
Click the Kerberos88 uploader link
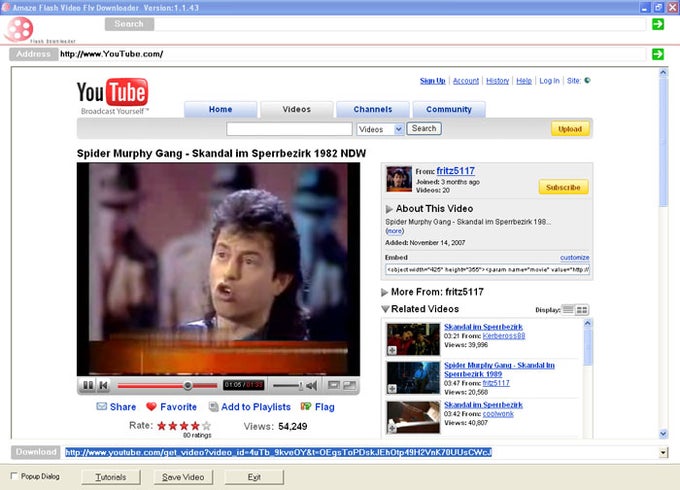click(x=503, y=336)
